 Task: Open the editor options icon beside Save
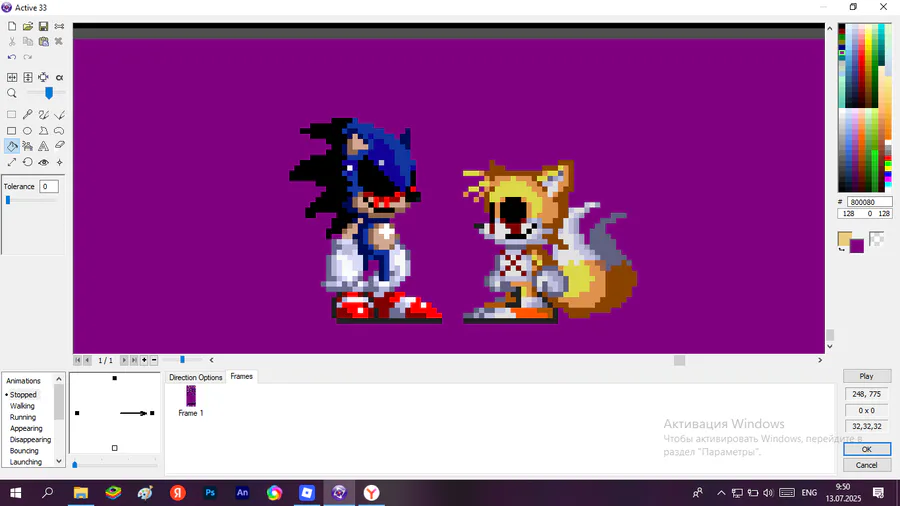(59, 26)
